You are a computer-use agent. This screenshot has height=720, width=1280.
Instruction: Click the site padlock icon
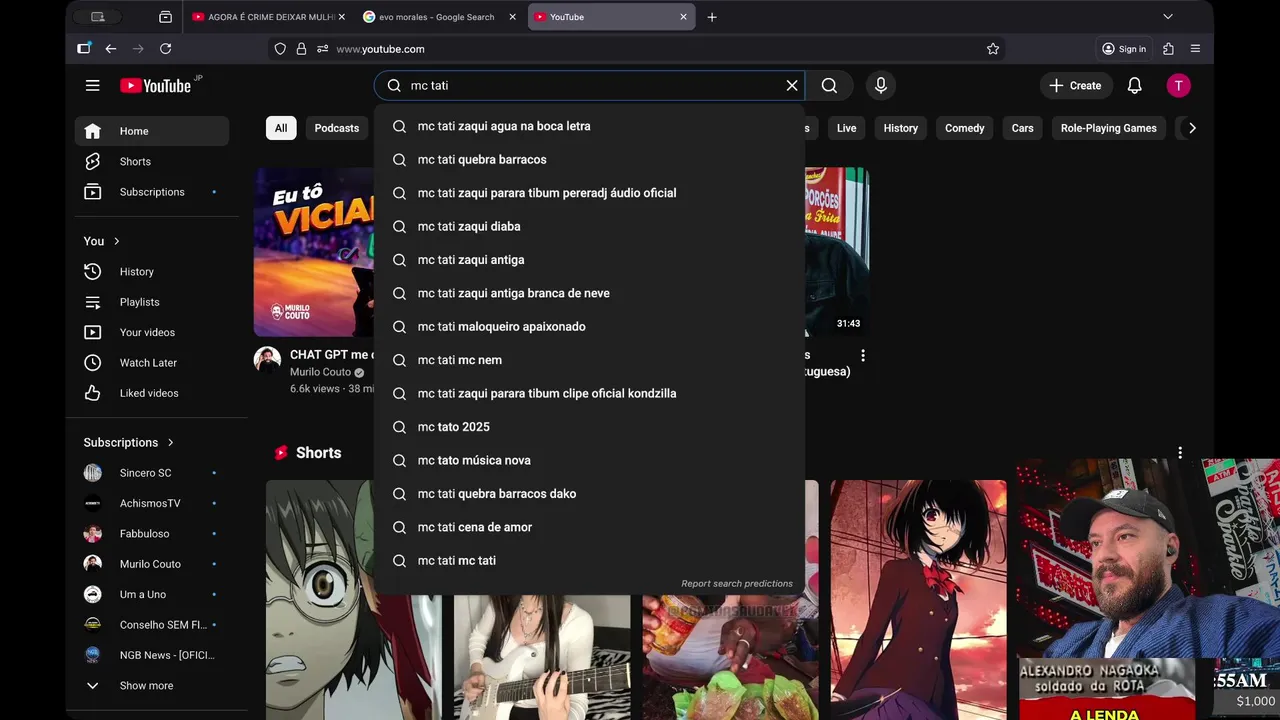tap(301, 48)
